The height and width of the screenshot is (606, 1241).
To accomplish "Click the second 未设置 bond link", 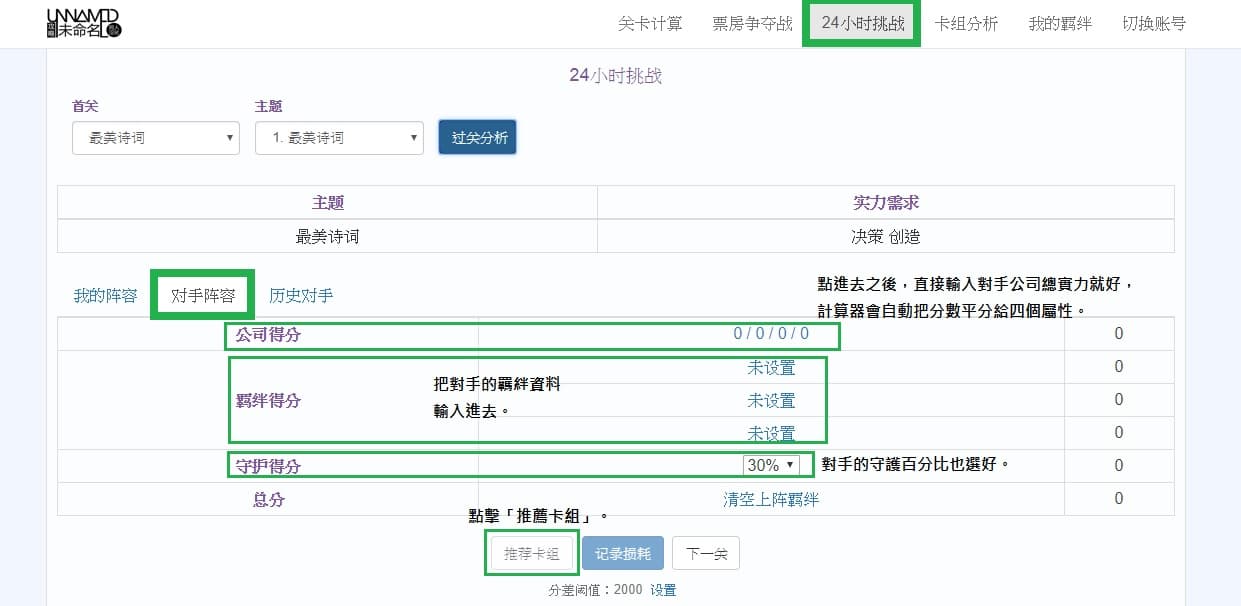I will [x=771, y=400].
